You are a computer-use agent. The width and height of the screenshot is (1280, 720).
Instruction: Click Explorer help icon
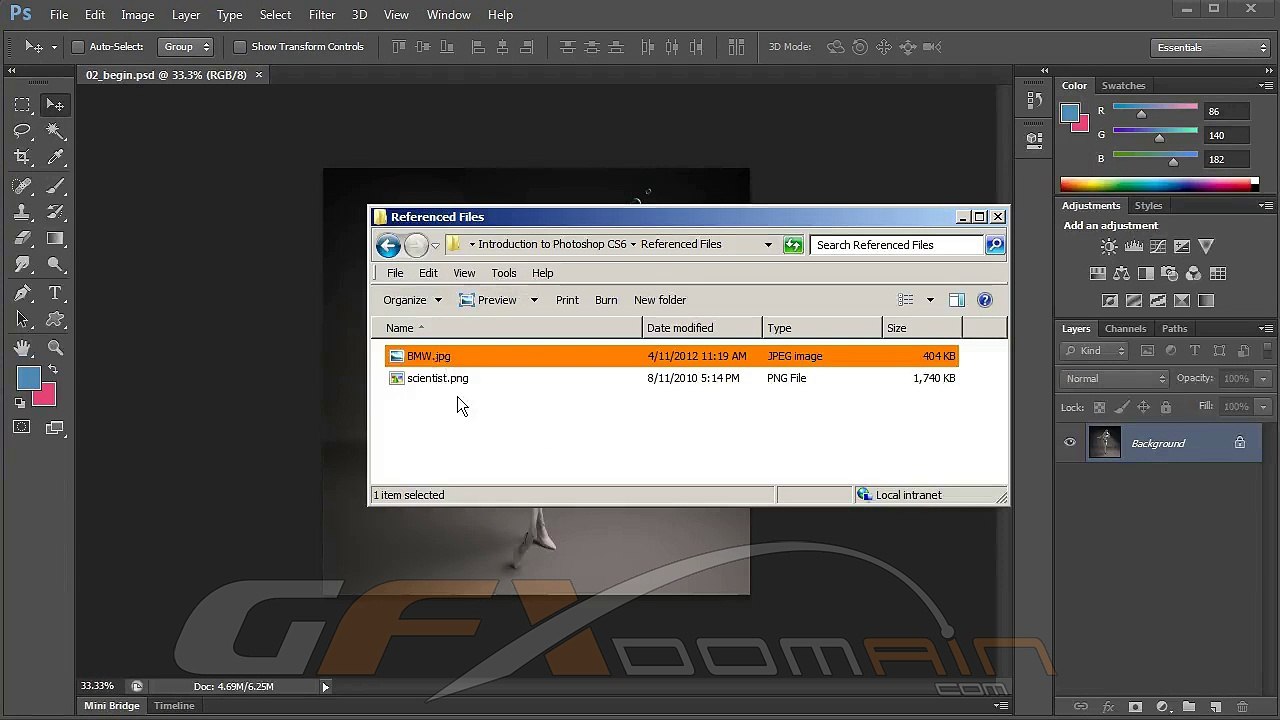(x=984, y=300)
